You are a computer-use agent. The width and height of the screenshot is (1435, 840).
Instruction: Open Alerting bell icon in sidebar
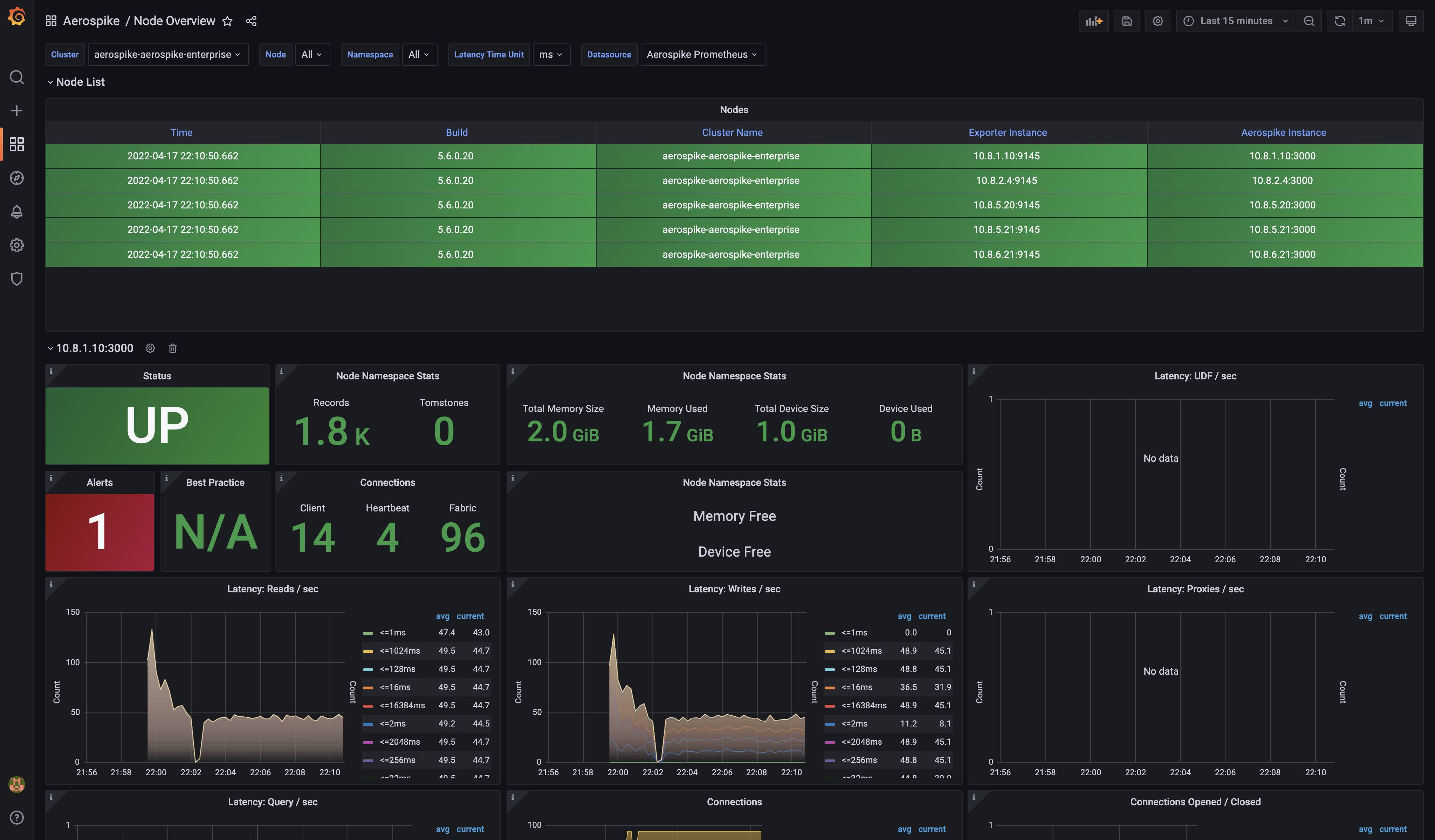[x=16, y=212]
